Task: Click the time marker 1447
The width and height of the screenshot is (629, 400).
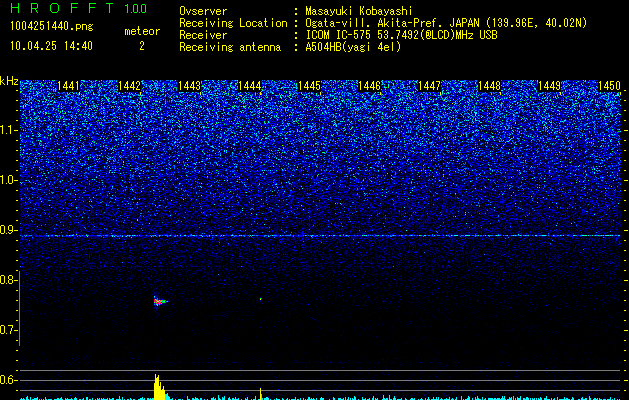Action: pos(430,86)
